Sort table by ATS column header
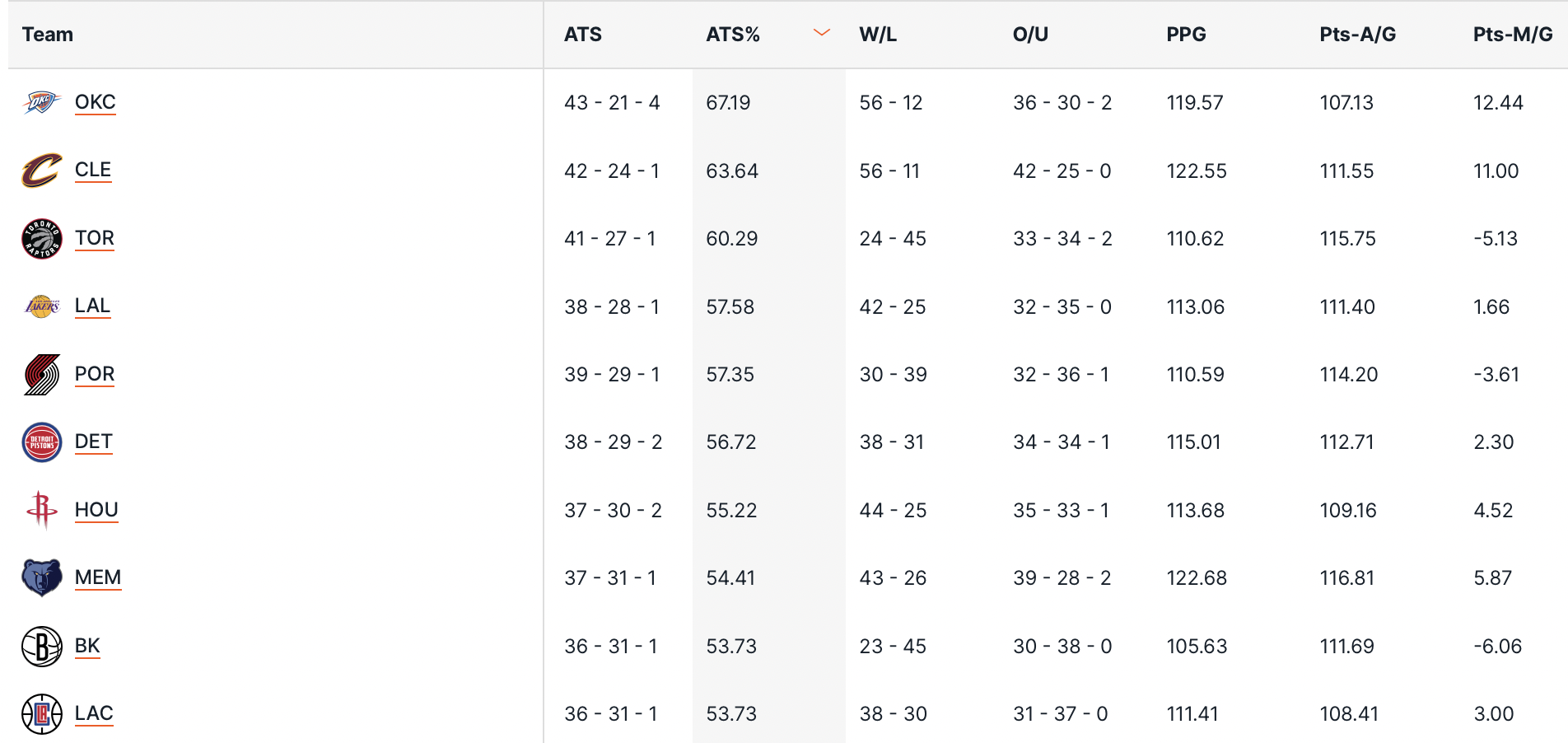 583,35
